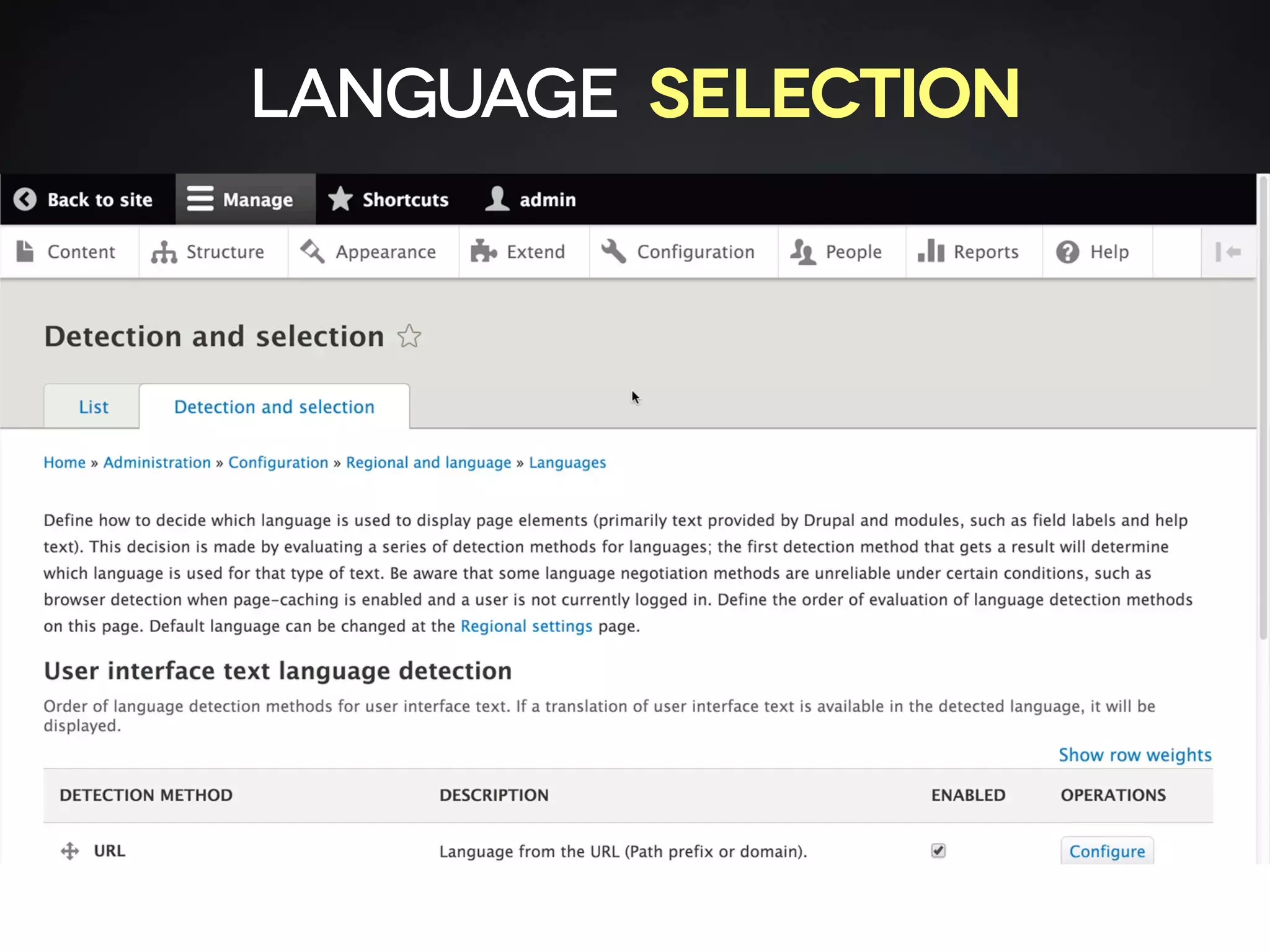Open the Extend menu label

click(536, 252)
